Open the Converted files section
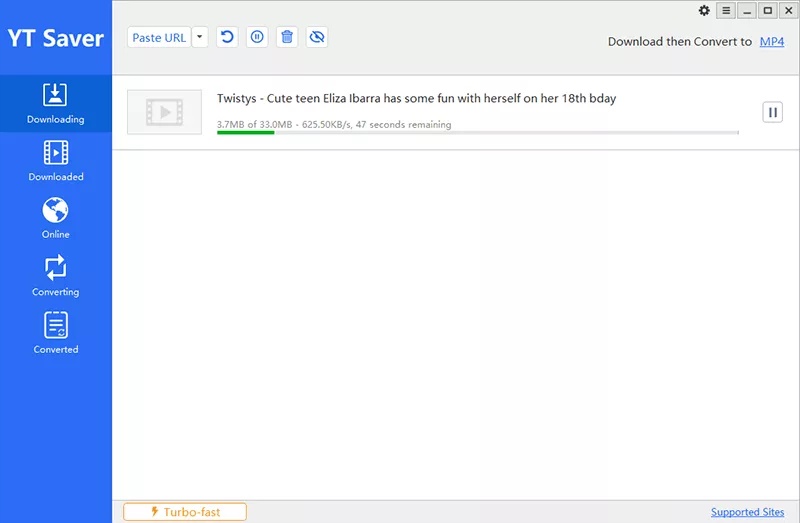This screenshot has width=800, height=523. (56, 333)
